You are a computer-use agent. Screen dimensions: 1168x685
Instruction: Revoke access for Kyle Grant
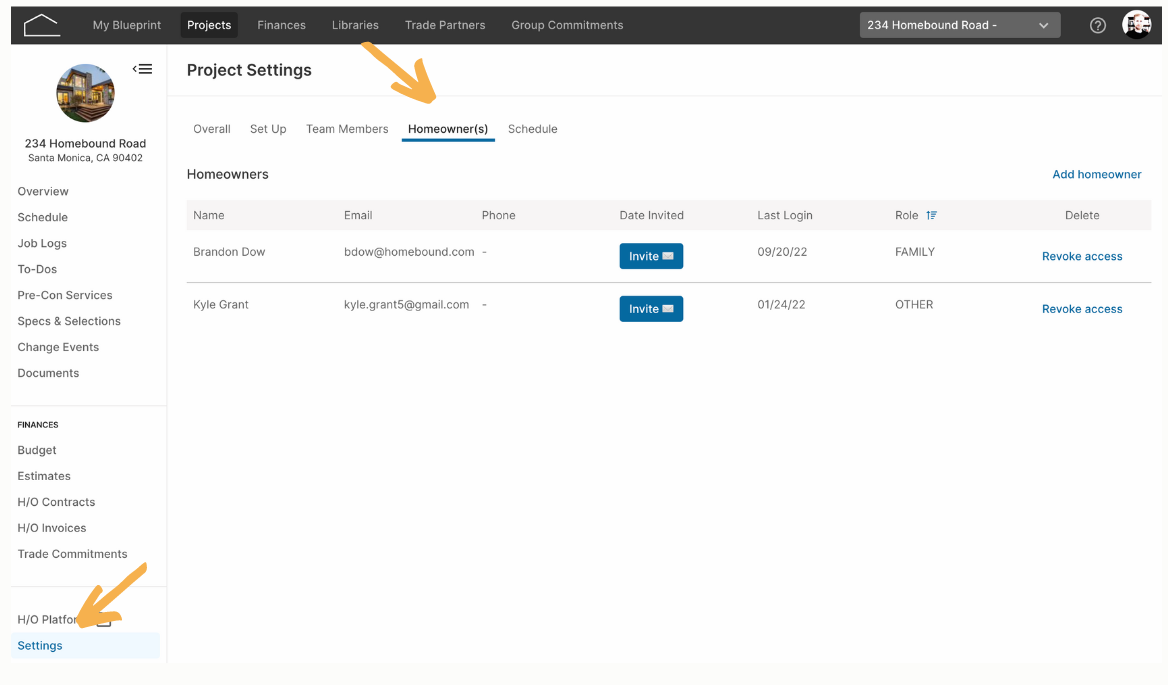pos(1082,309)
